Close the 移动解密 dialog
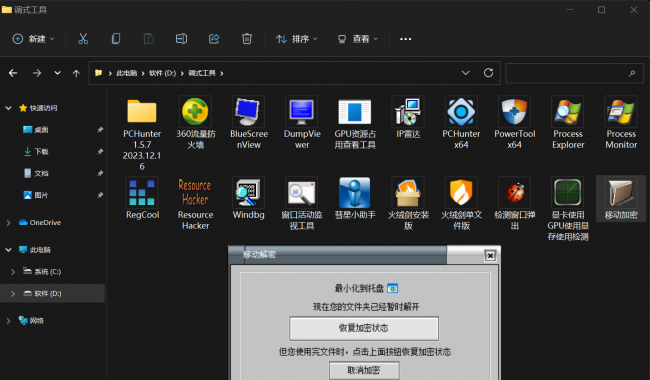 pos(490,256)
